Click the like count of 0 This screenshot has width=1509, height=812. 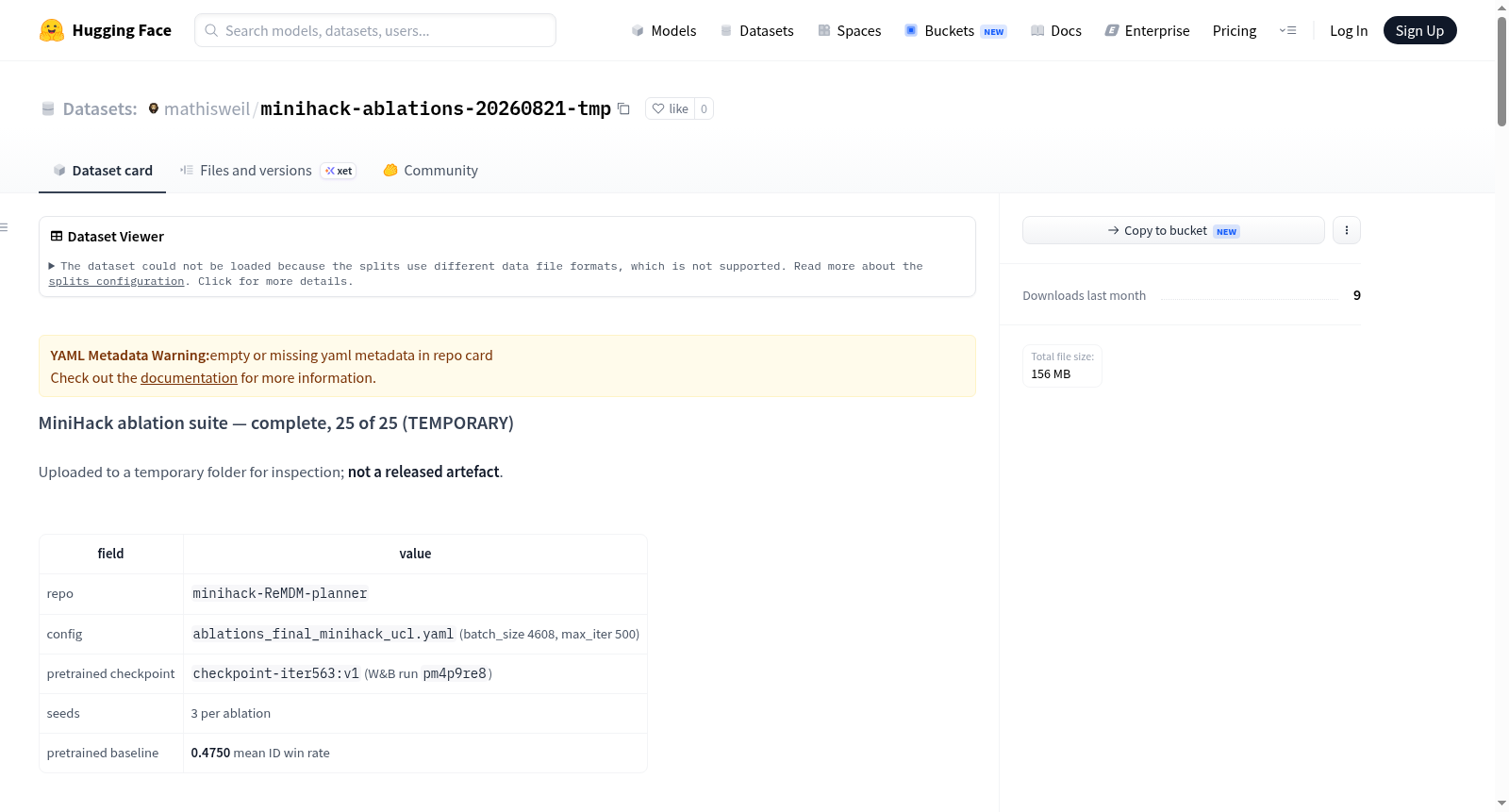point(704,108)
